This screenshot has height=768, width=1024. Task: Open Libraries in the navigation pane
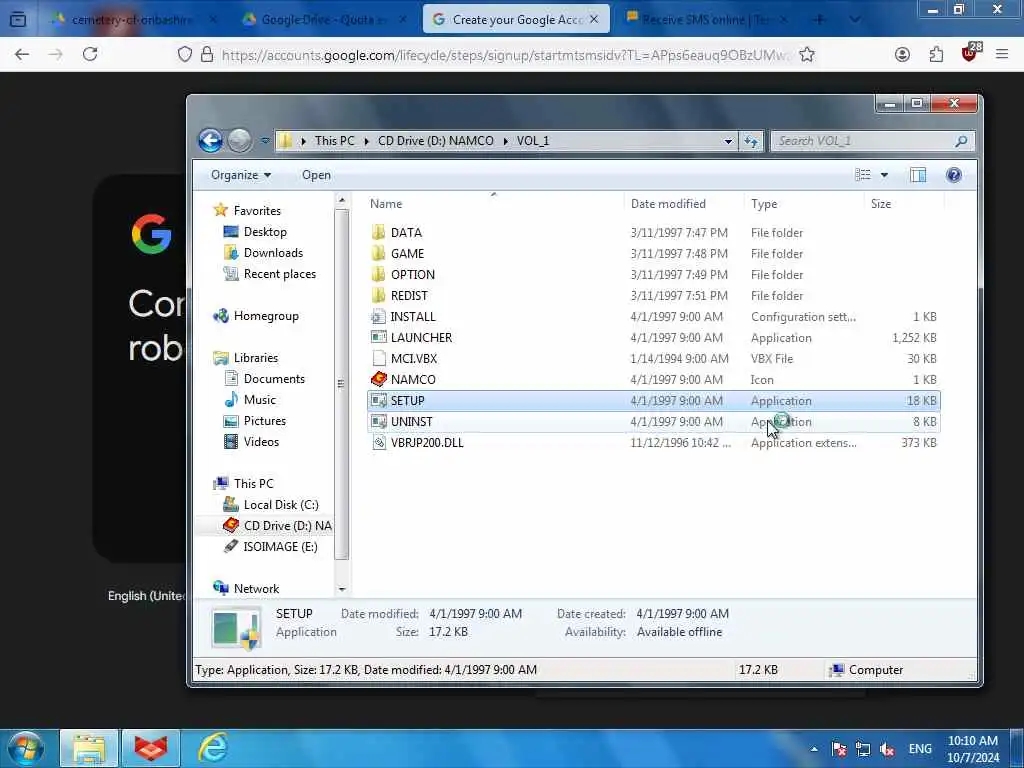(255, 358)
